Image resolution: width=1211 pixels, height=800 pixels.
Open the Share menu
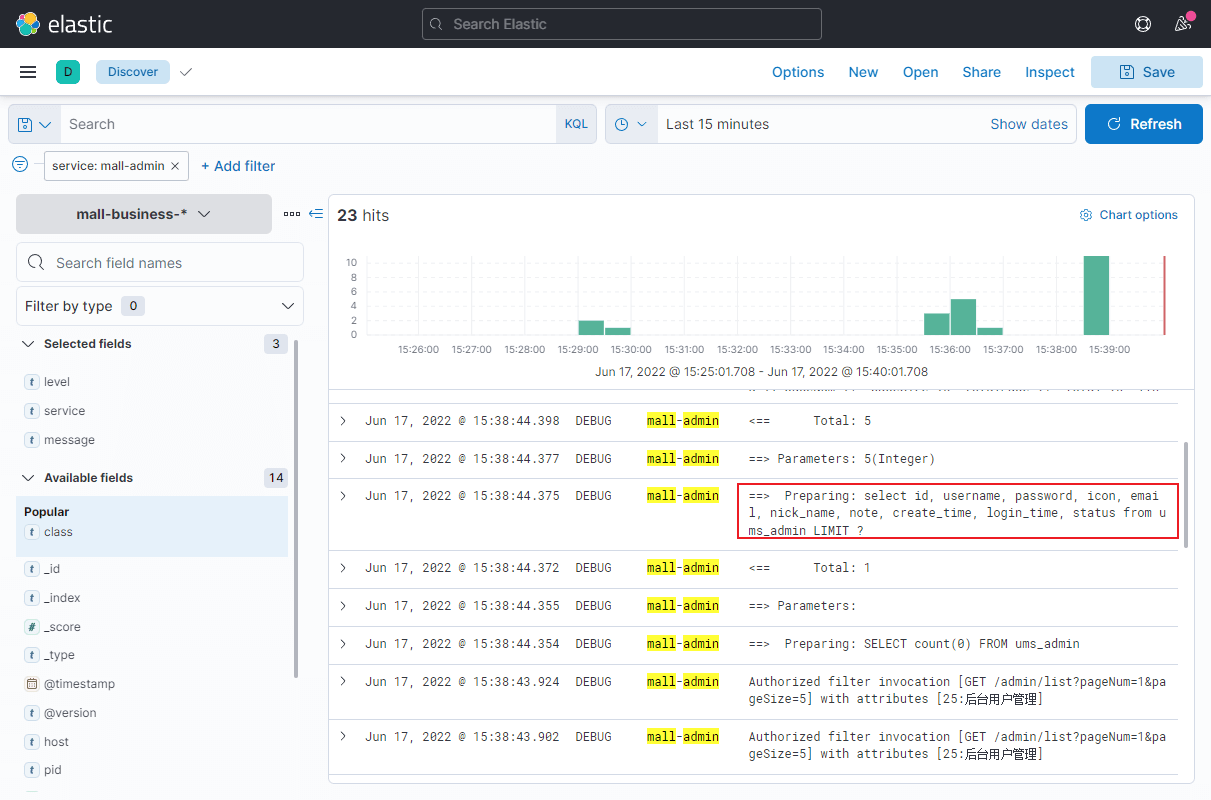[x=981, y=72]
